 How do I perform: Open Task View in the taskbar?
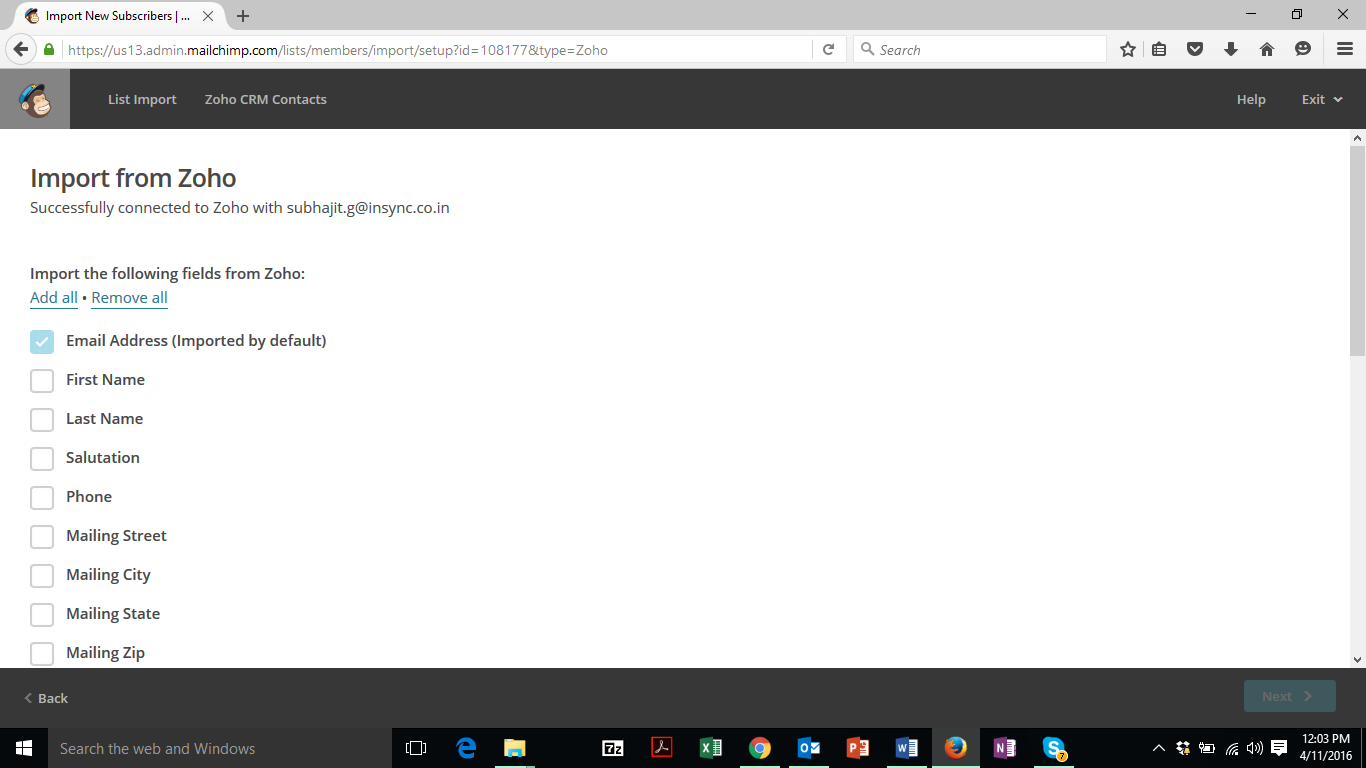tap(416, 748)
